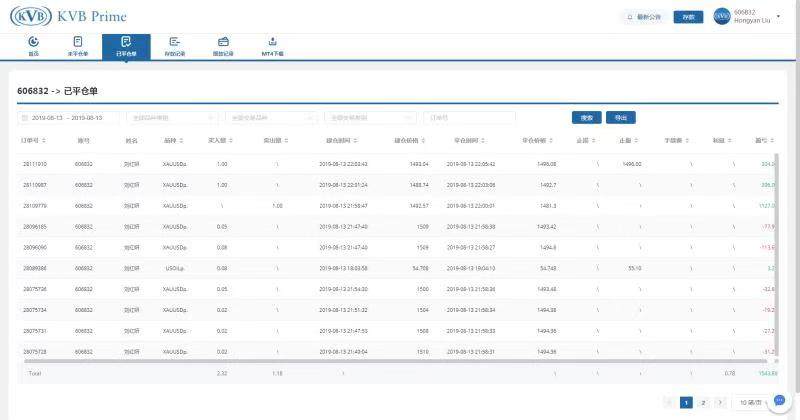Open the filter dropdown beside the date range
The image size is (800, 420).
(x=172, y=118)
